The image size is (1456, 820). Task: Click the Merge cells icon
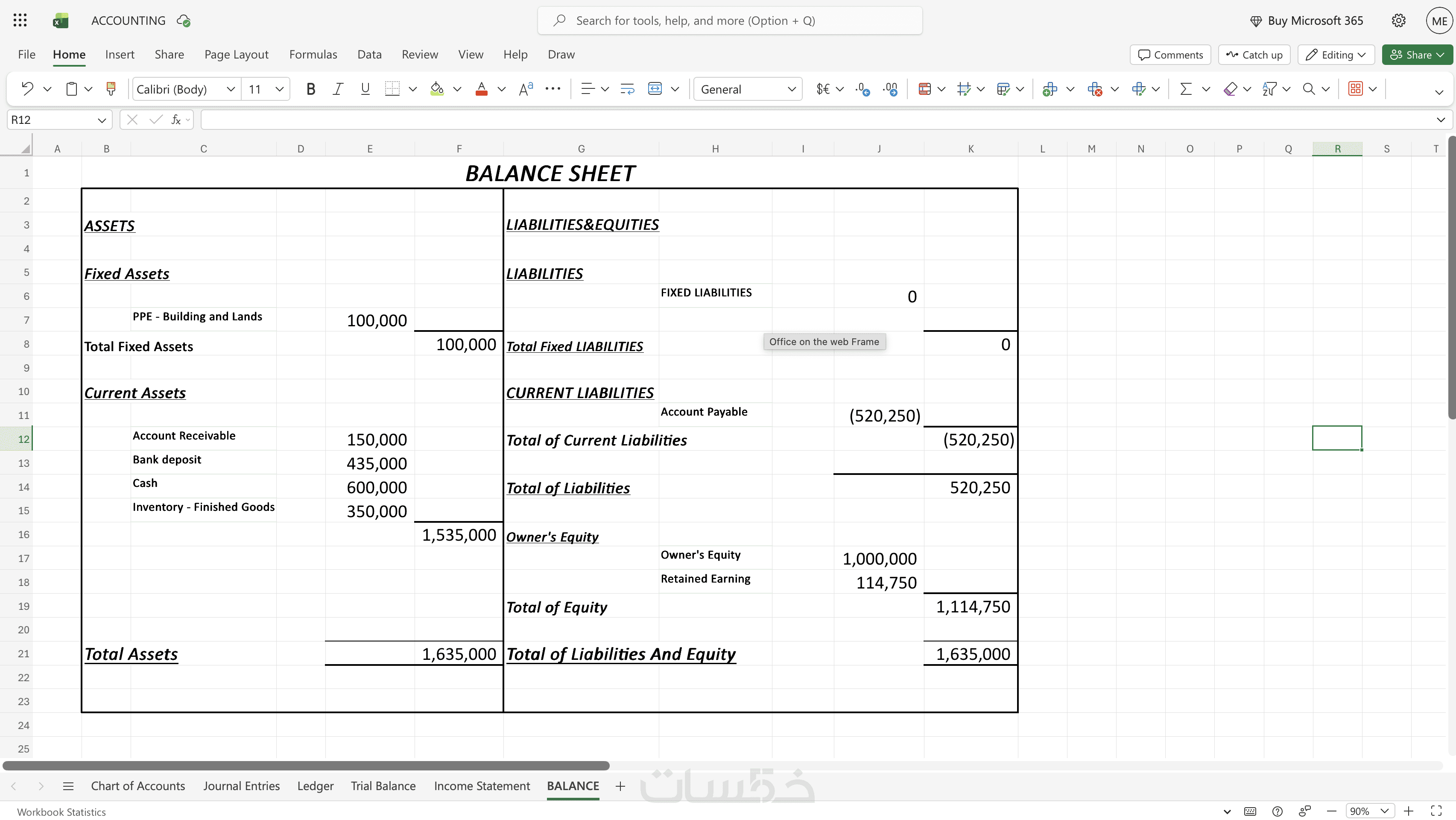click(x=655, y=89)
